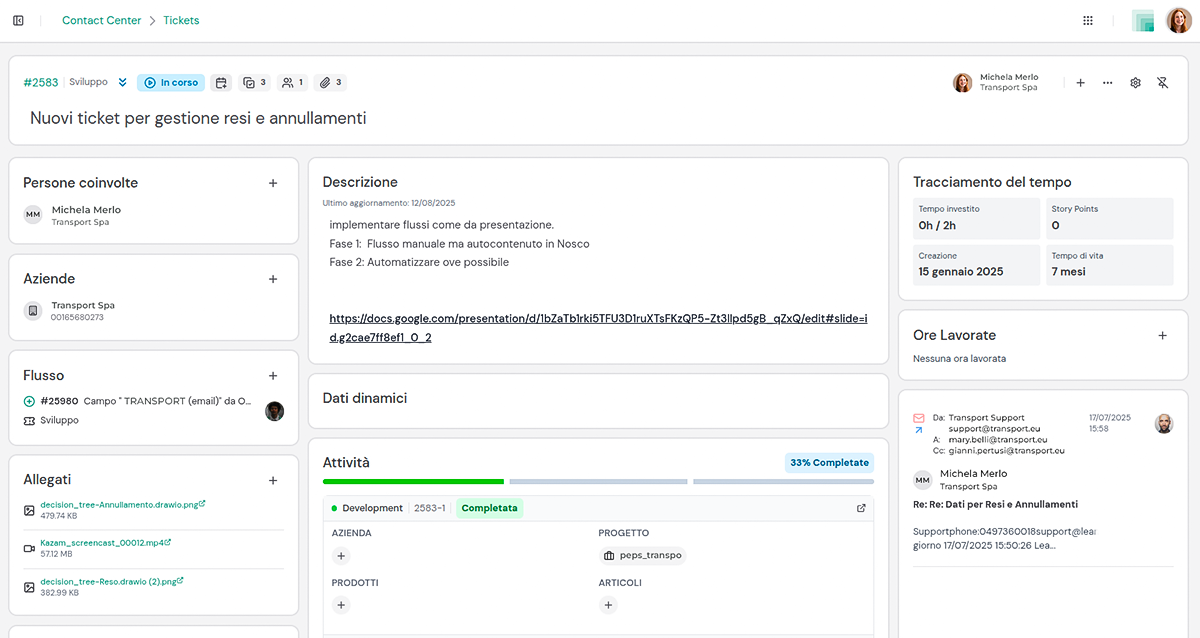The image size is (1200, 638).
Task: Open the user profile avatar menu
Action: click(x=1179, y=20)
